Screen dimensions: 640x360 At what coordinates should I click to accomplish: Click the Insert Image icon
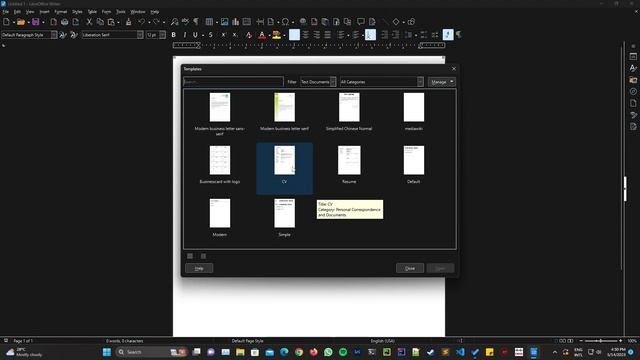[x=224, y=22]
